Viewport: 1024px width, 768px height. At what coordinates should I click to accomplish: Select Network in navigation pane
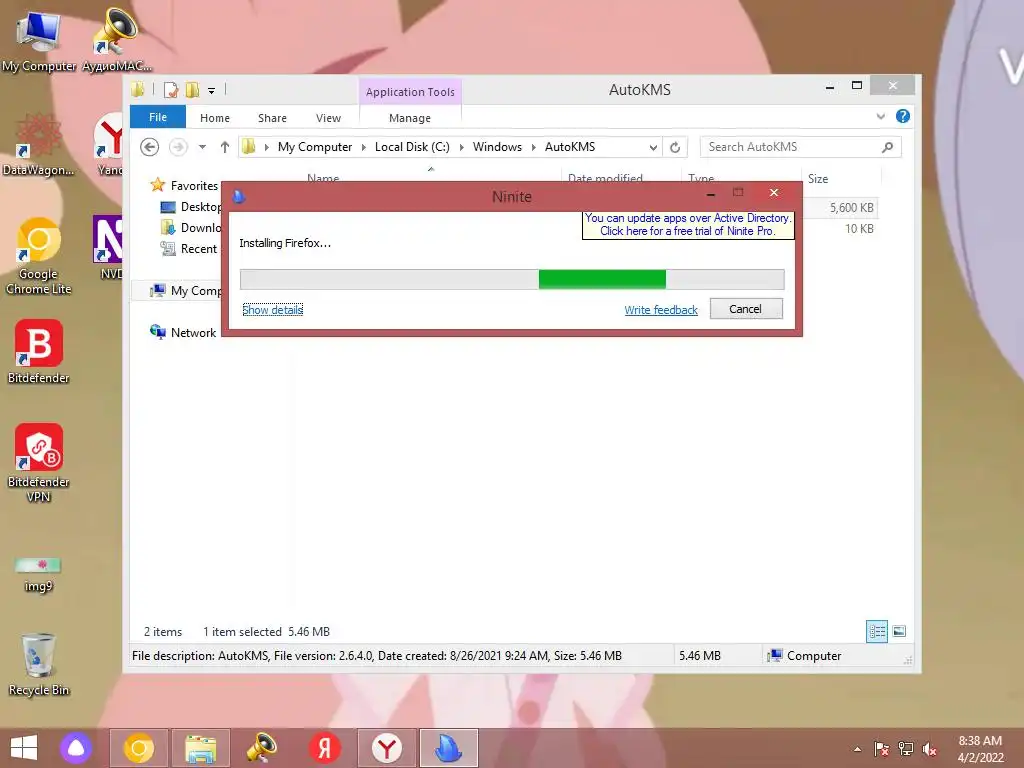(183, 332)
